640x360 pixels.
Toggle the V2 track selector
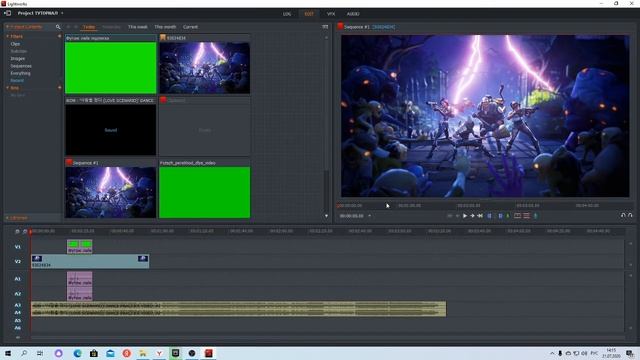coord(18,262)
